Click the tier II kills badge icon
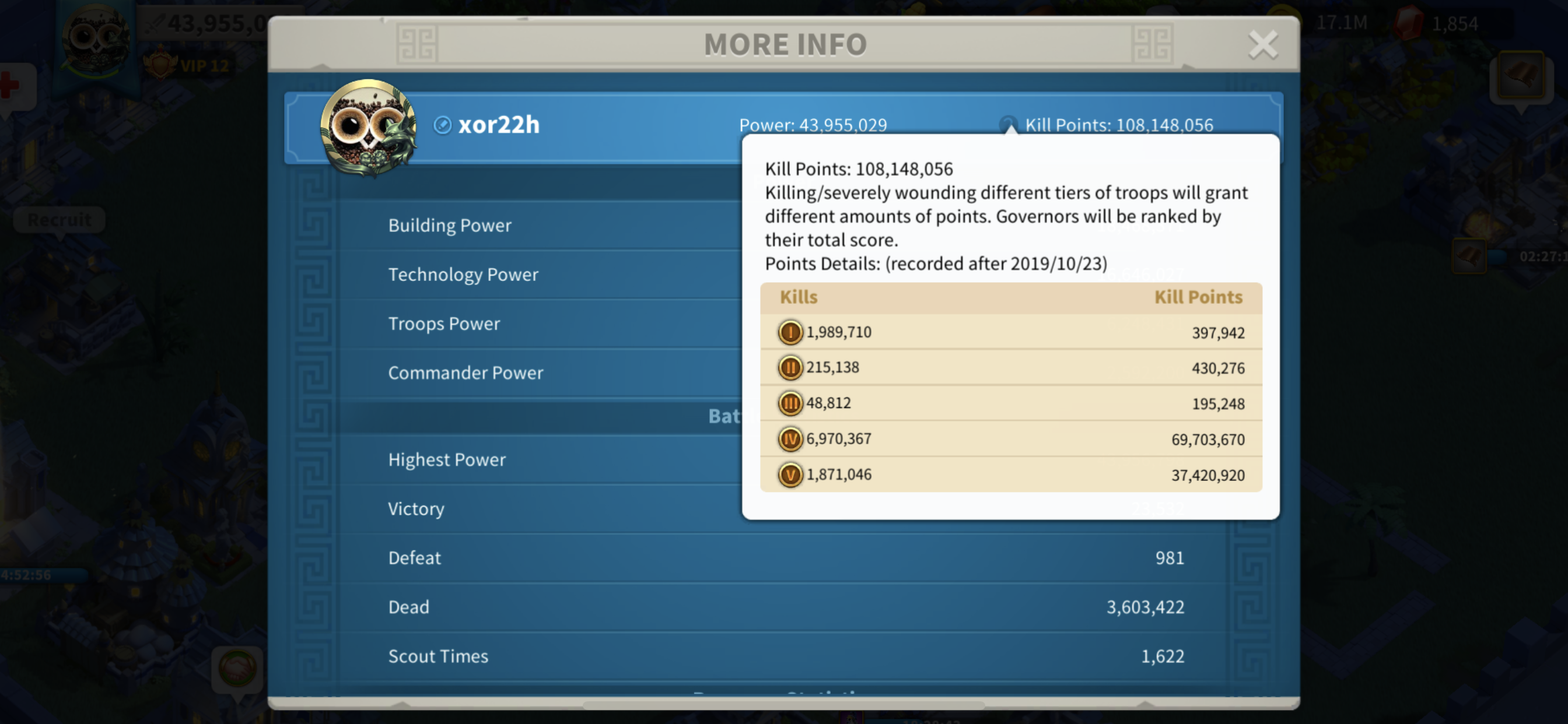This screenshot has height=724, width=1568. point(790,367)
